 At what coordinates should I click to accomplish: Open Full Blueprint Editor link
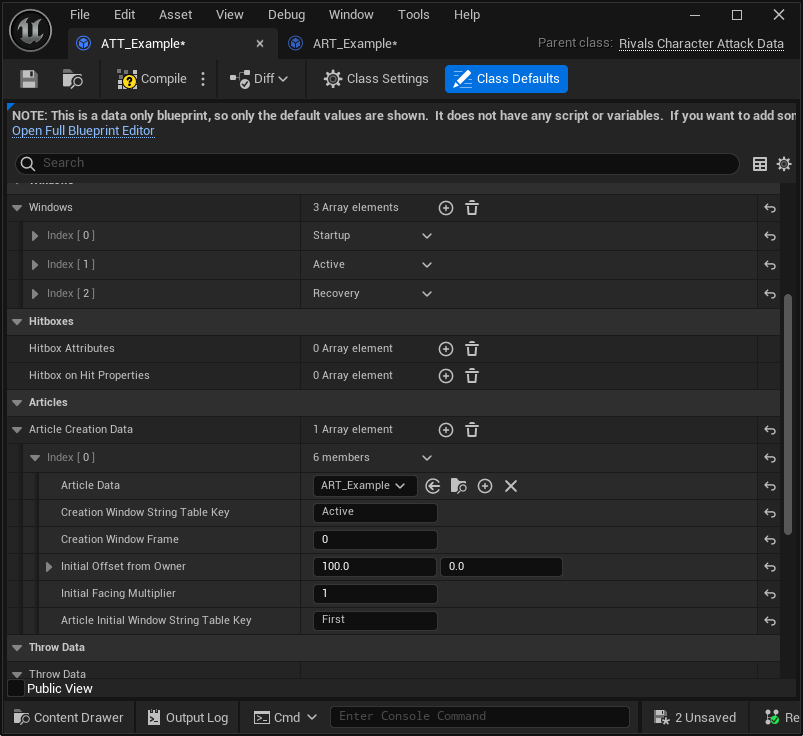[83, 131]
